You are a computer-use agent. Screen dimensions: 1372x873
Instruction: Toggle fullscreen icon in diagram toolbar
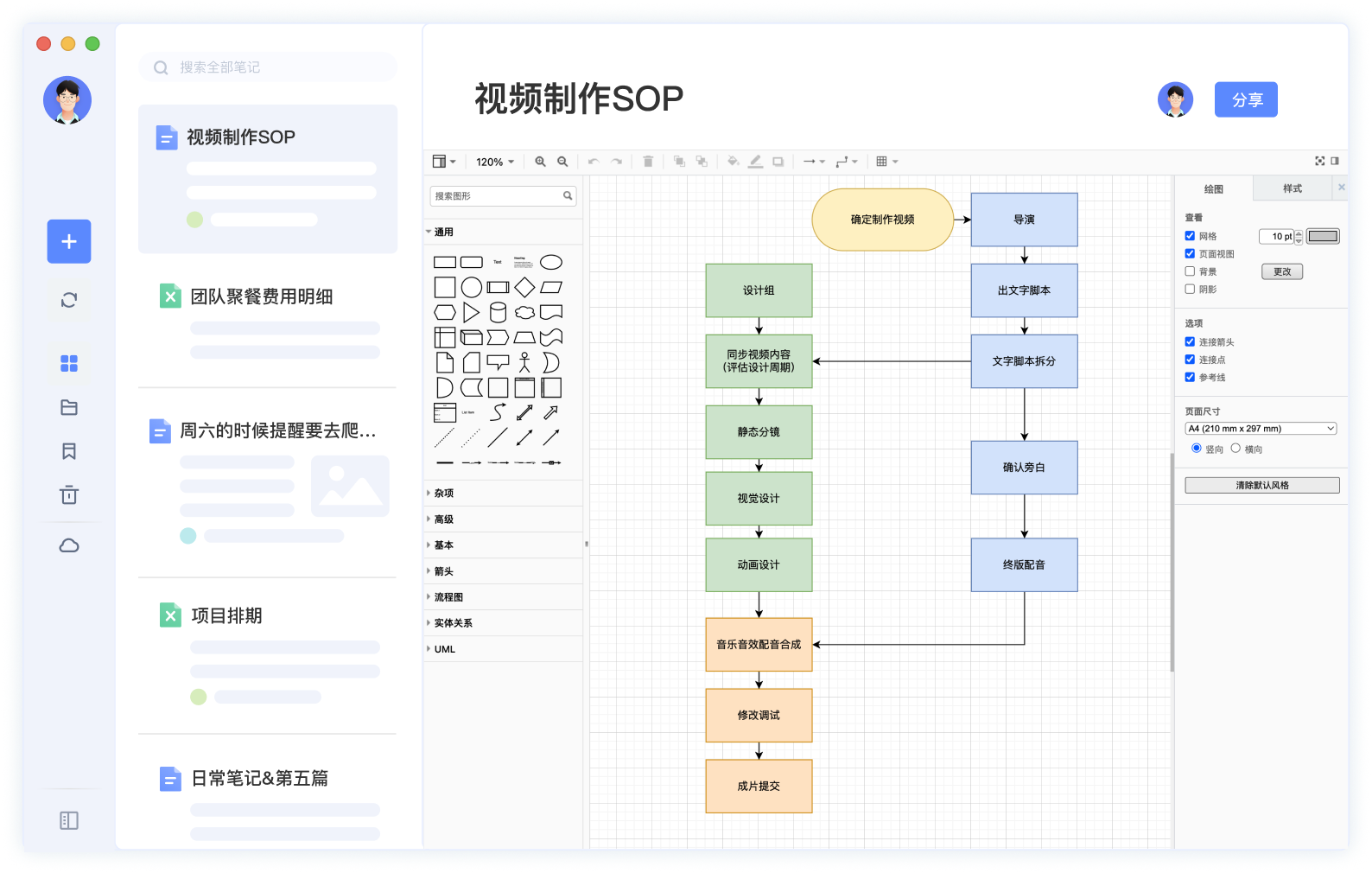click(x=1319, y=161)
